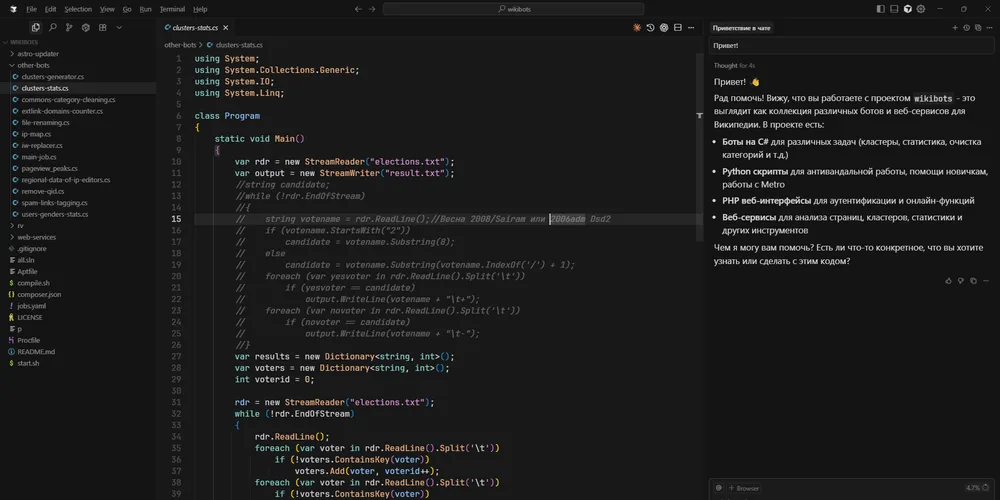Open chat history clock icon in the chat panel
This screenshot has width=1000, height=500.
tap(966, 28)
